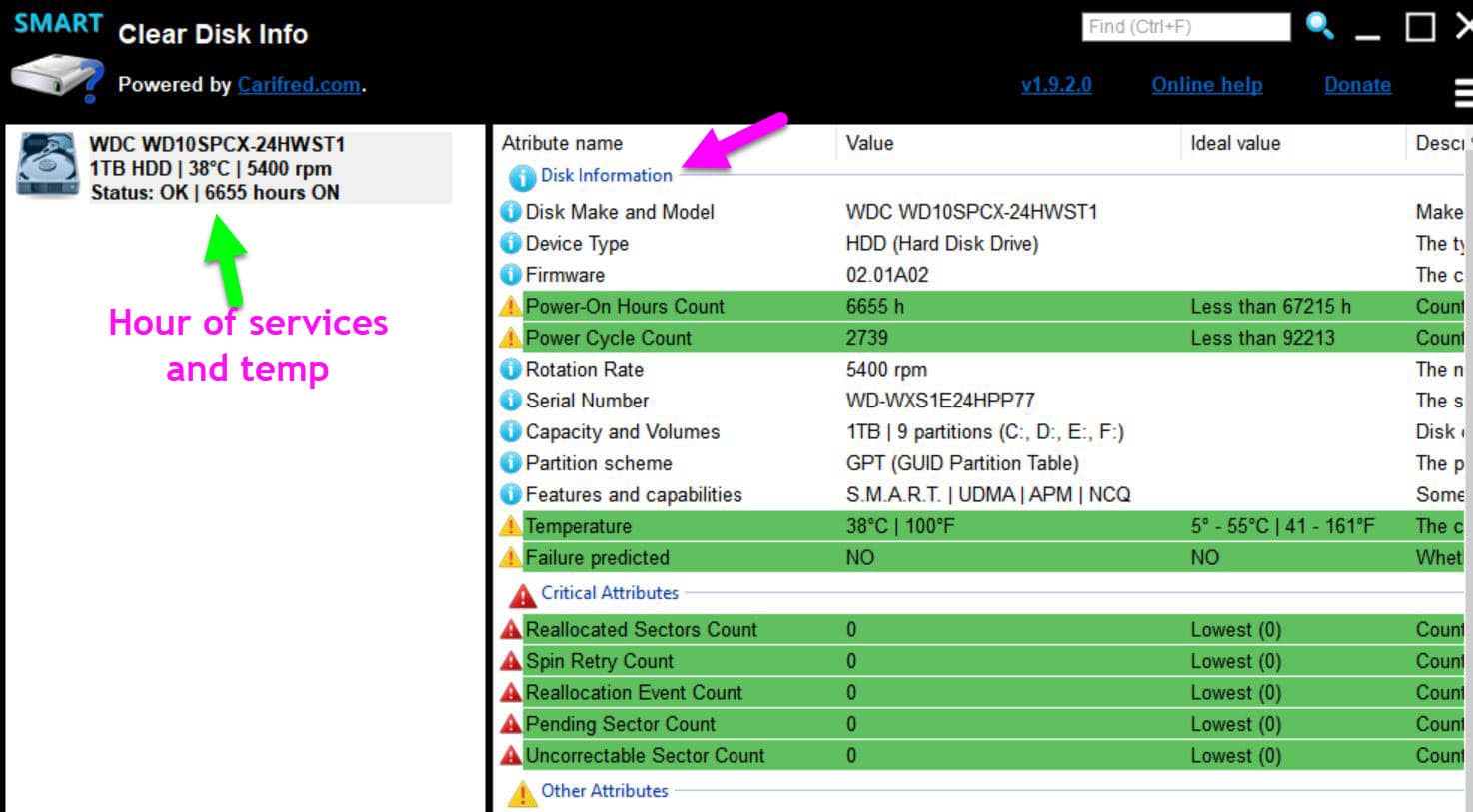
Task: Expand the Other Attributes section header
Action: tap(605, 791)
